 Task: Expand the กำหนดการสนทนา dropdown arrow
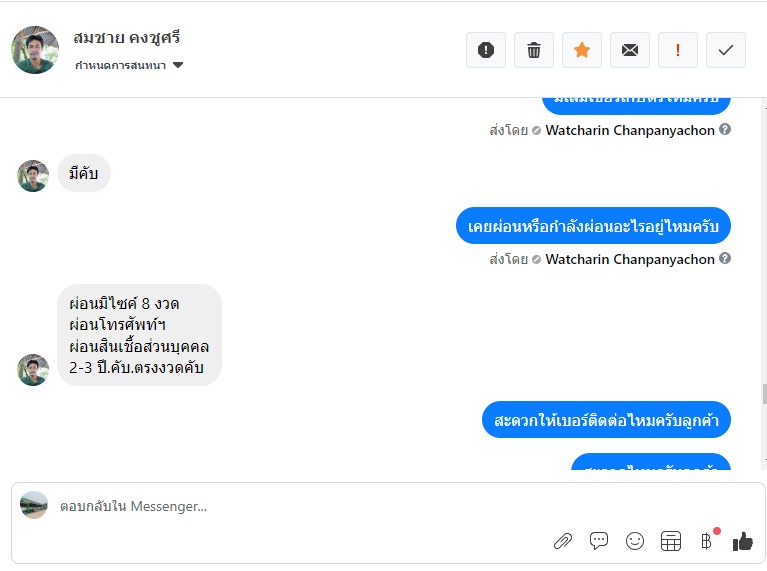pos(178,65)
